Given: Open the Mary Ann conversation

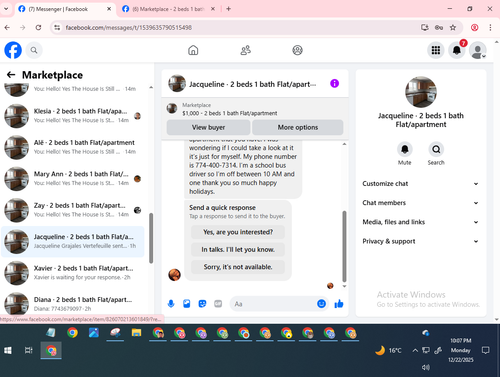Looking at the screenshot, I should [73, 178].
